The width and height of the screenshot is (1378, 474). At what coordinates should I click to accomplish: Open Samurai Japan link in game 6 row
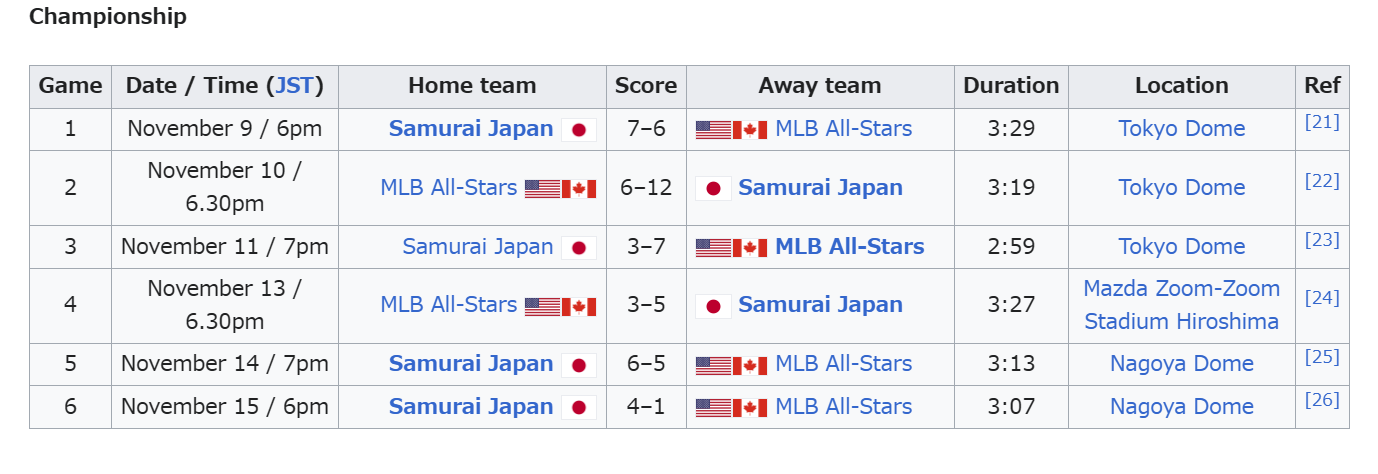pos(471,407)
